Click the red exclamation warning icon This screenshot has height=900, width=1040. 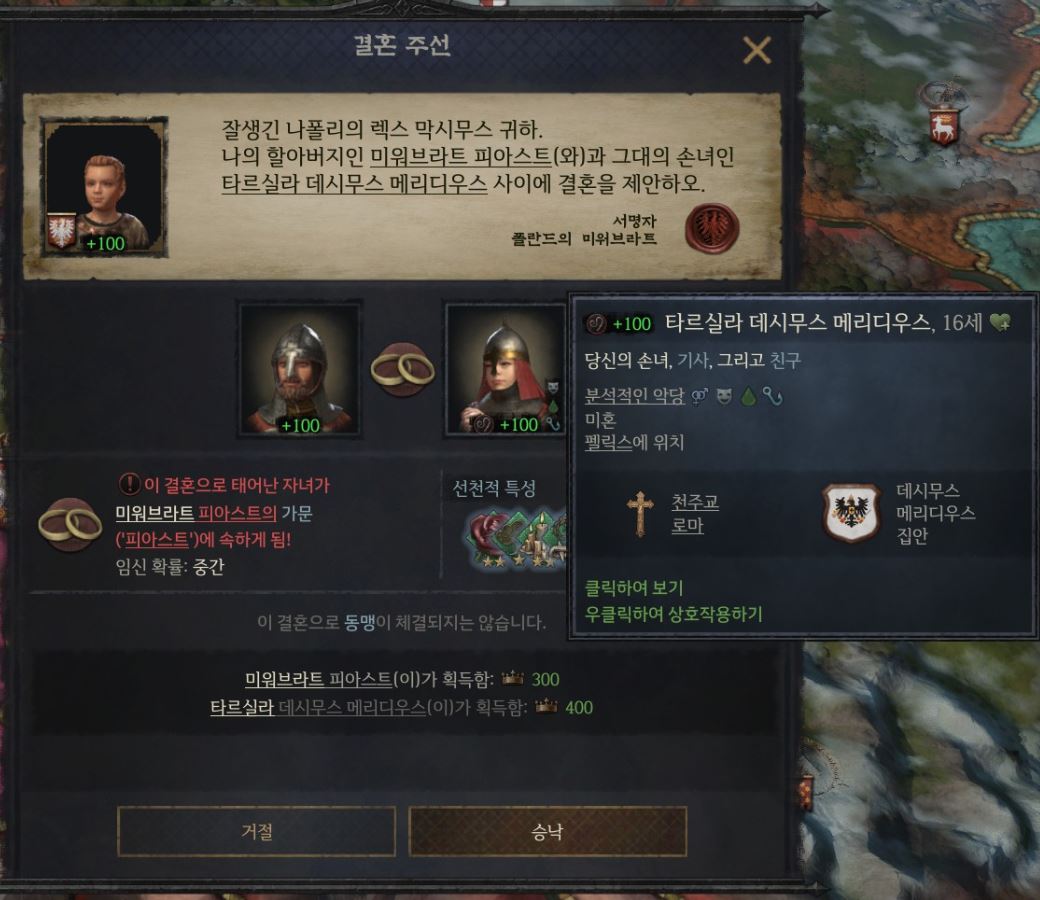[129, 484]
